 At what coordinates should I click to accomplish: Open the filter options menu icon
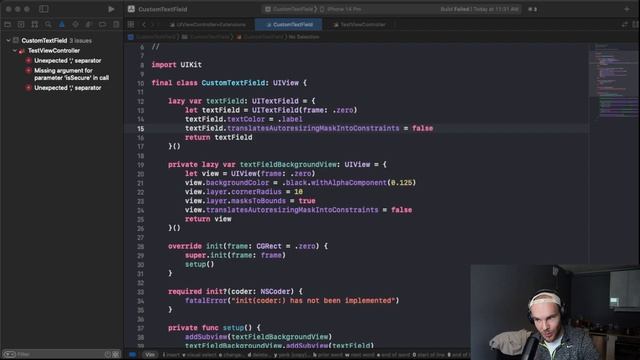[9, 354]
